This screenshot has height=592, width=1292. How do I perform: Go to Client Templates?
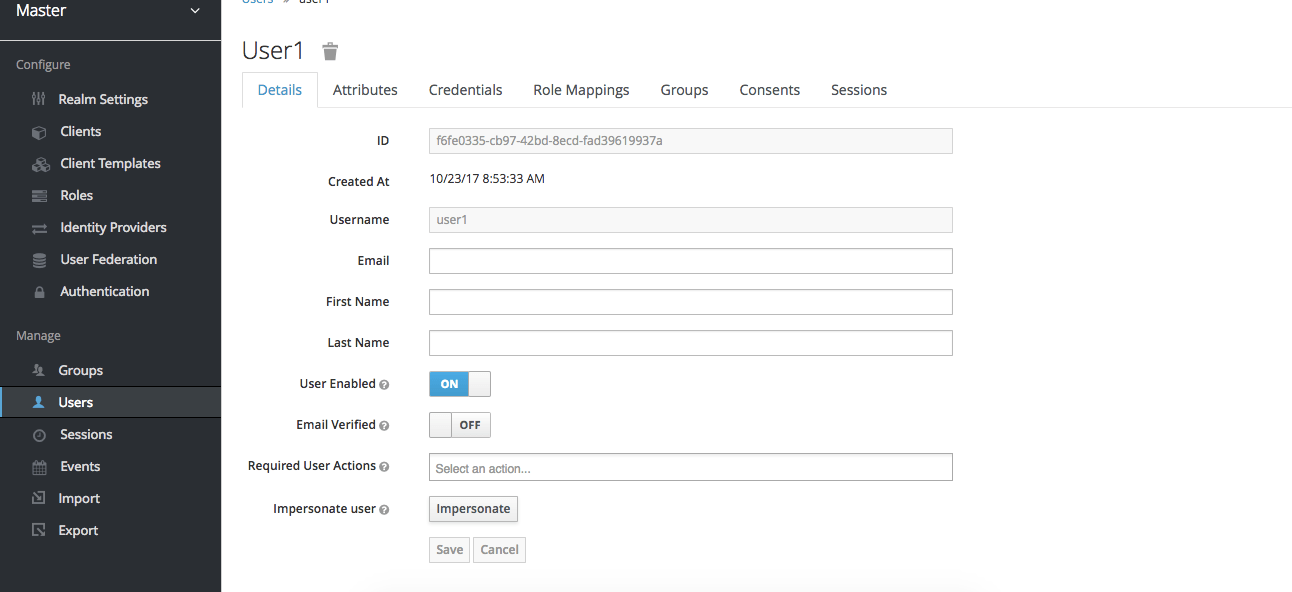[x=110, y=163]
